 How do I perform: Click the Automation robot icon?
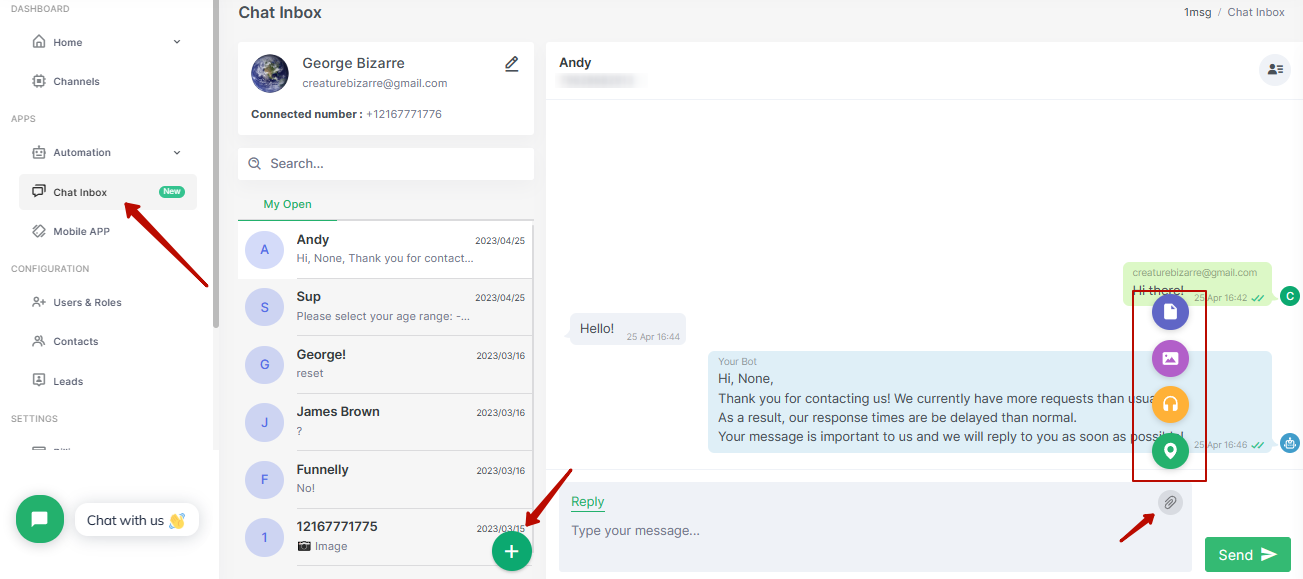point(39,153)
